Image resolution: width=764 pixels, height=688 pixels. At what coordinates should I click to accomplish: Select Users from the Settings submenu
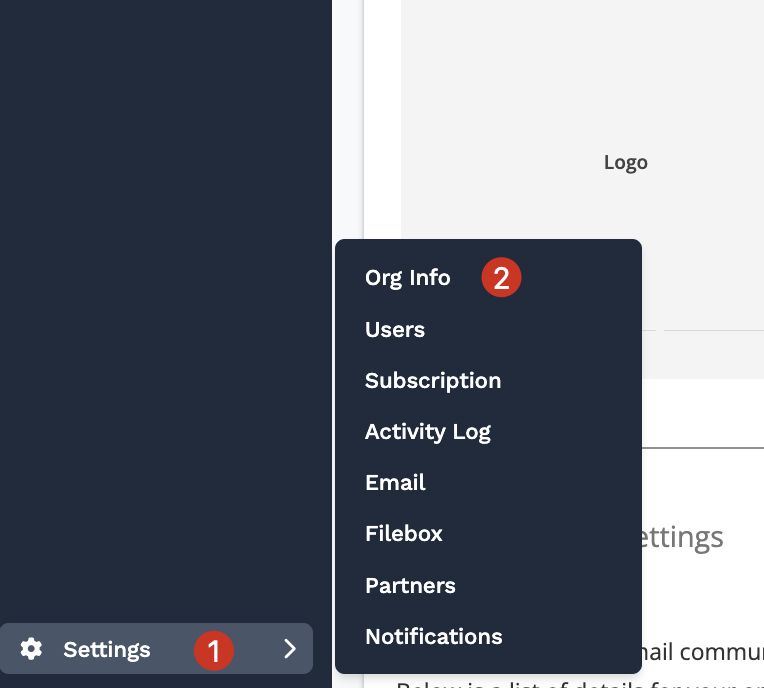click(394, 330)
